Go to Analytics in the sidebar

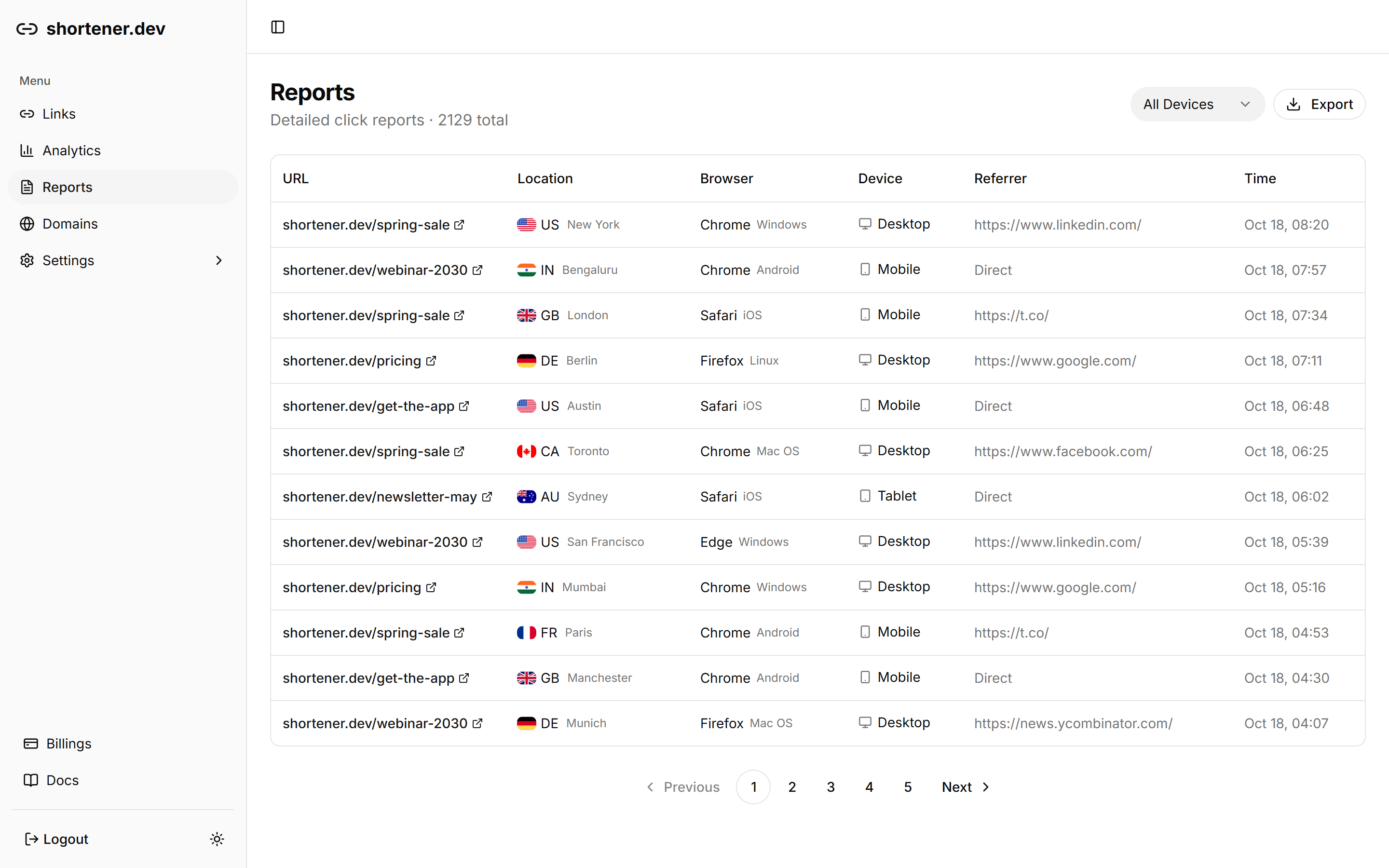(123, 150)
